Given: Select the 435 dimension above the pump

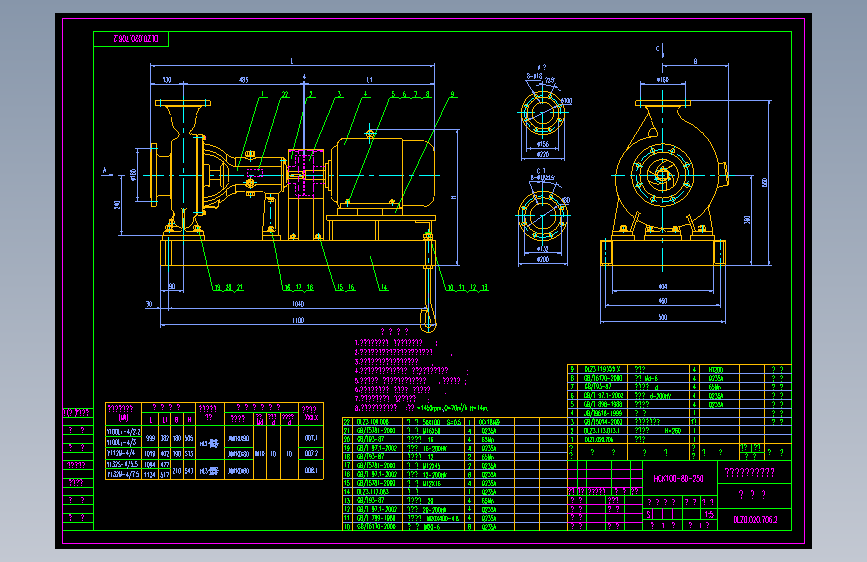Looking at the screenshot, I should 243,80.
